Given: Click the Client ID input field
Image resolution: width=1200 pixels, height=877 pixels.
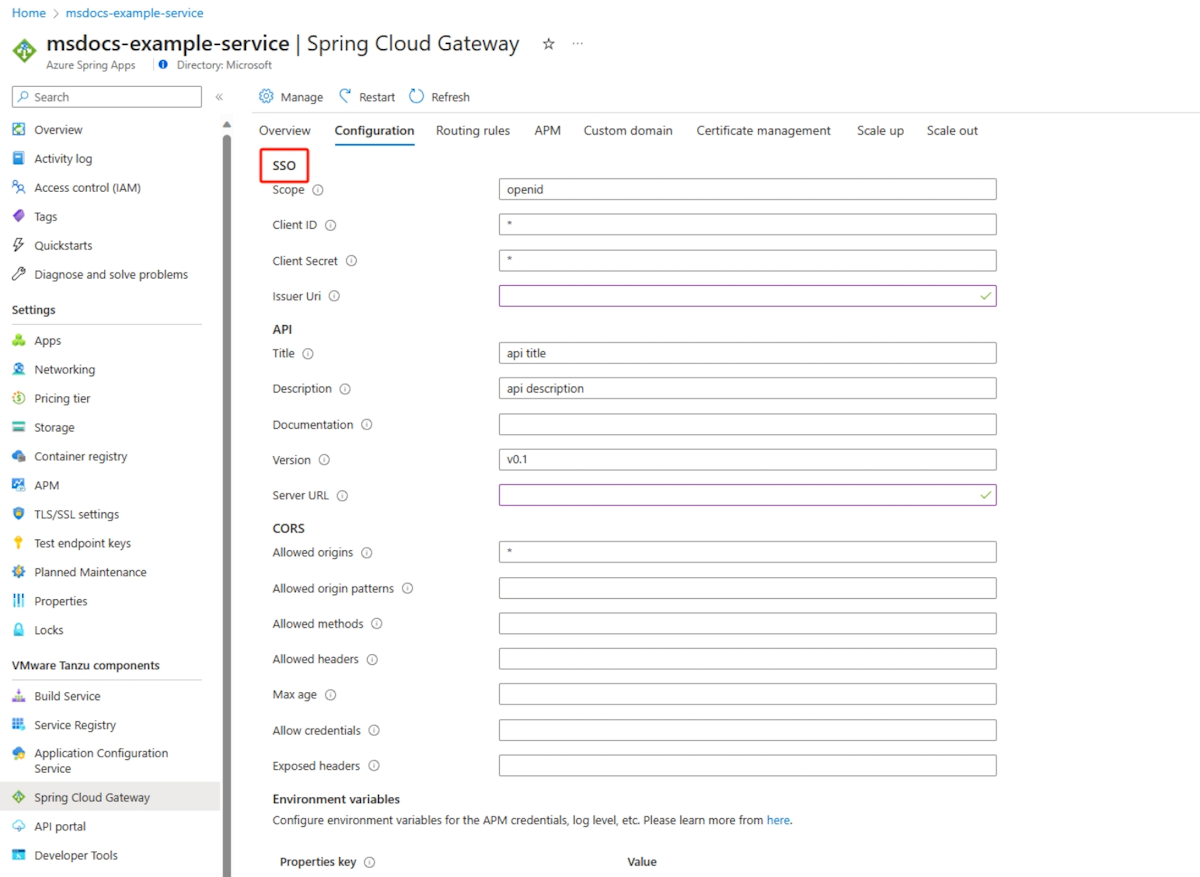Looking at the screenshot, I should (748, 225).
